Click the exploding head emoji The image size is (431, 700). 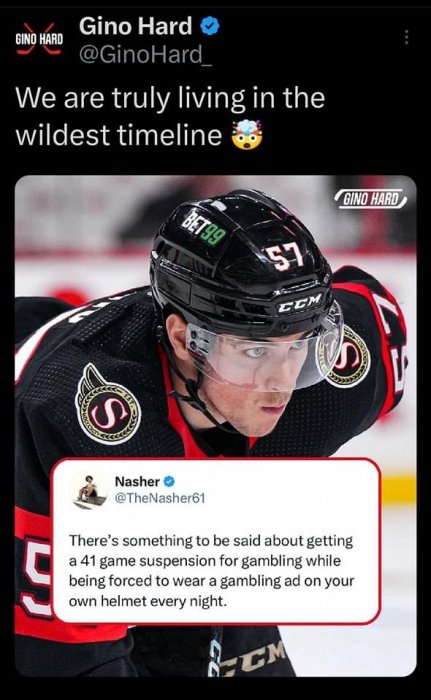point(247,135)
